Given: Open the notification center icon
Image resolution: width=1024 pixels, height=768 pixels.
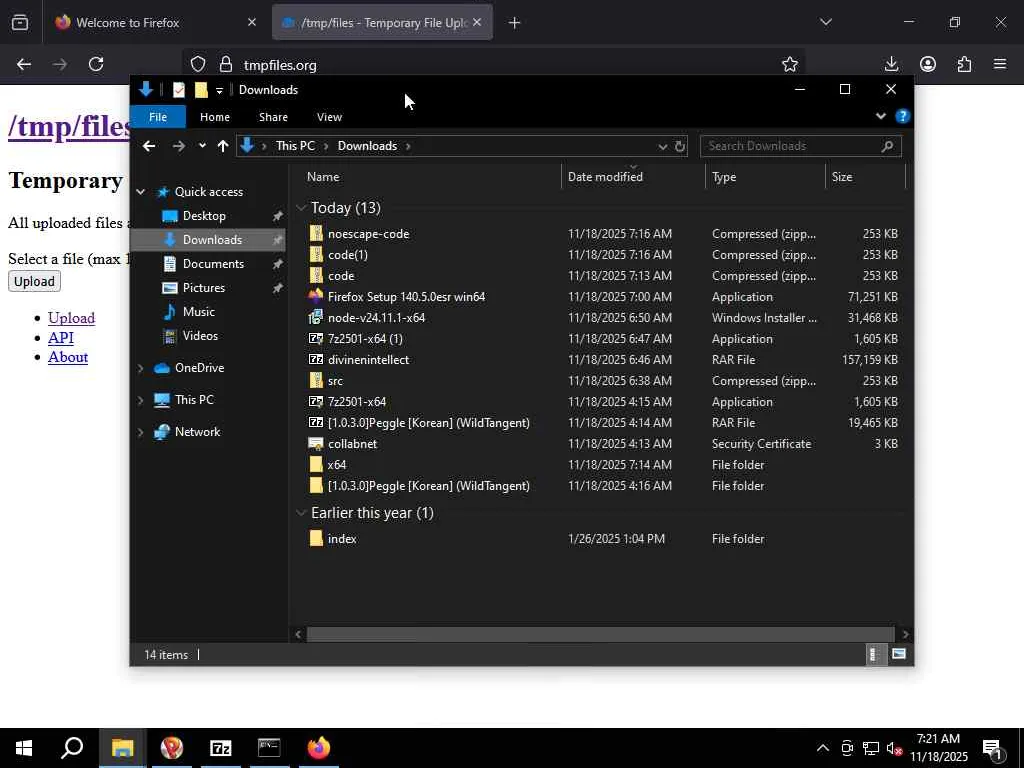Looking at the screenshot, I should click(x=993, y=749).
